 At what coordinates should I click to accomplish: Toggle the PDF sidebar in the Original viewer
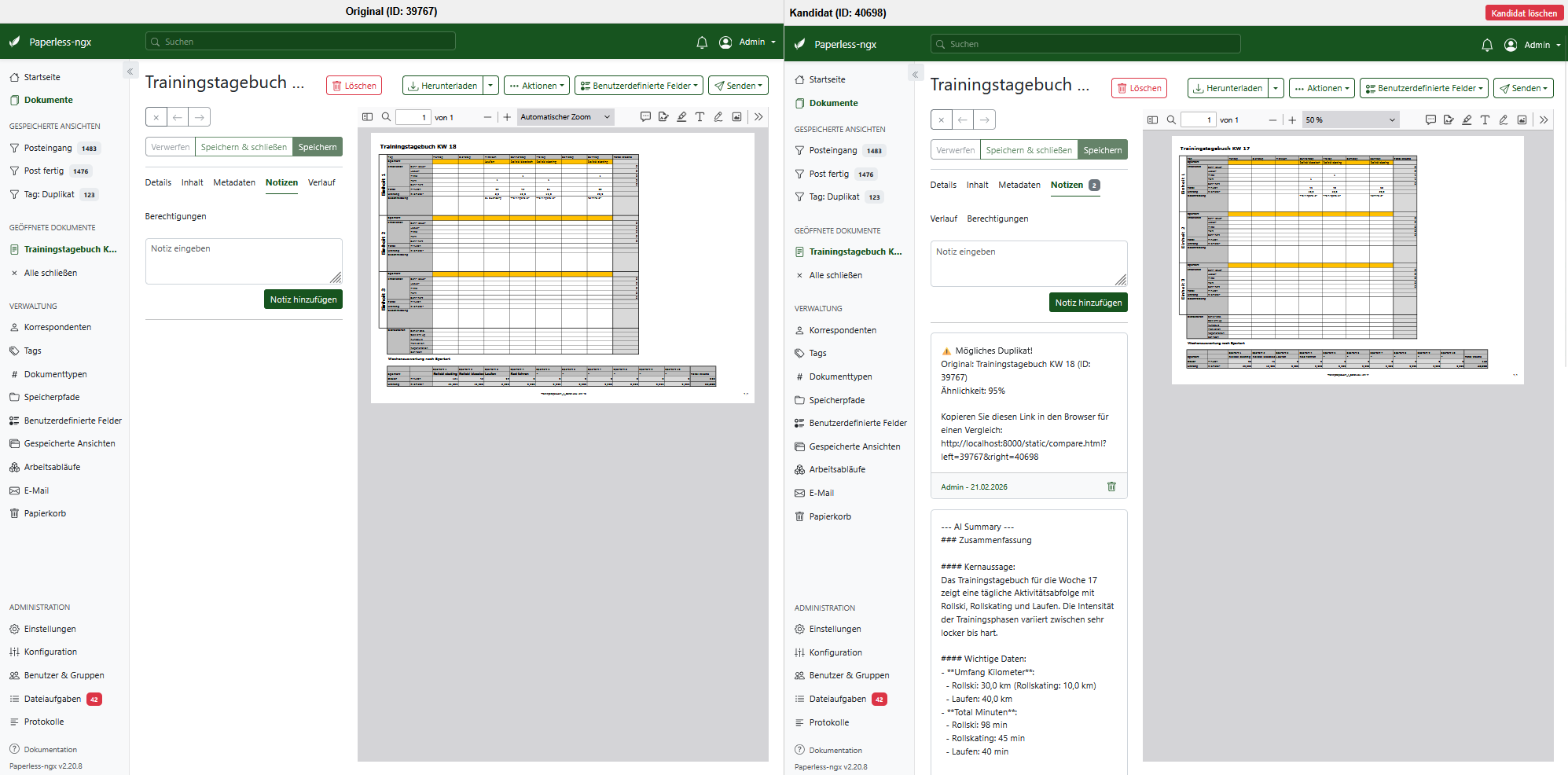pos(367,117)
